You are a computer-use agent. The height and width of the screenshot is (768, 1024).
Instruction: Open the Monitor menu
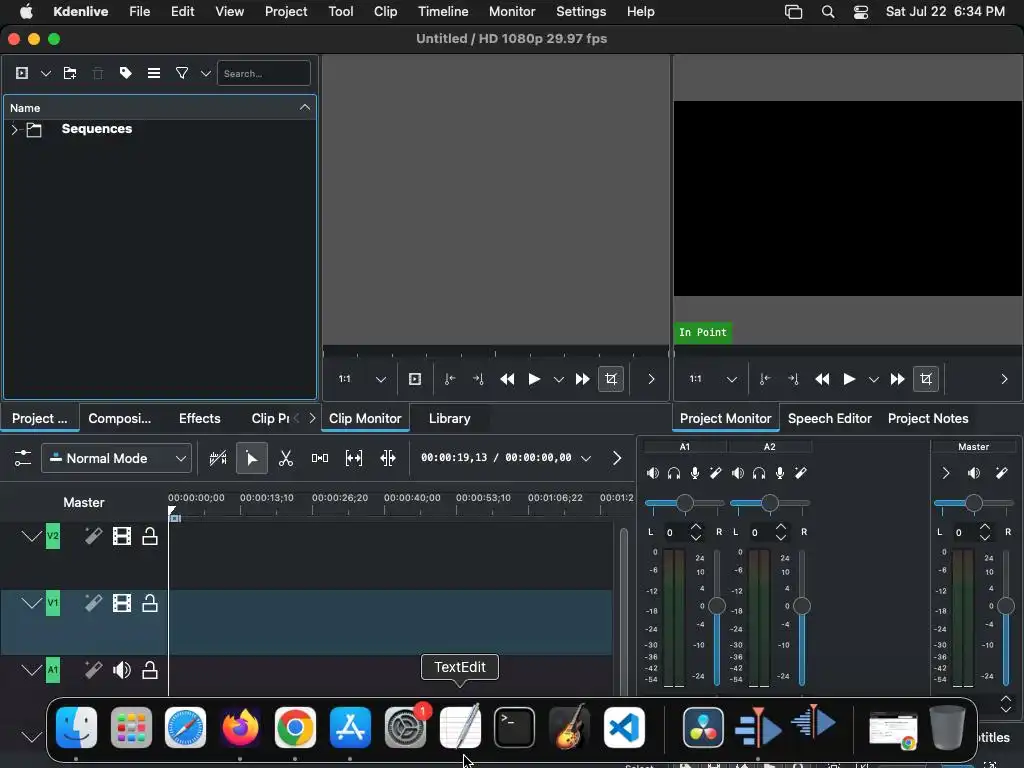[x=512, y=12]
